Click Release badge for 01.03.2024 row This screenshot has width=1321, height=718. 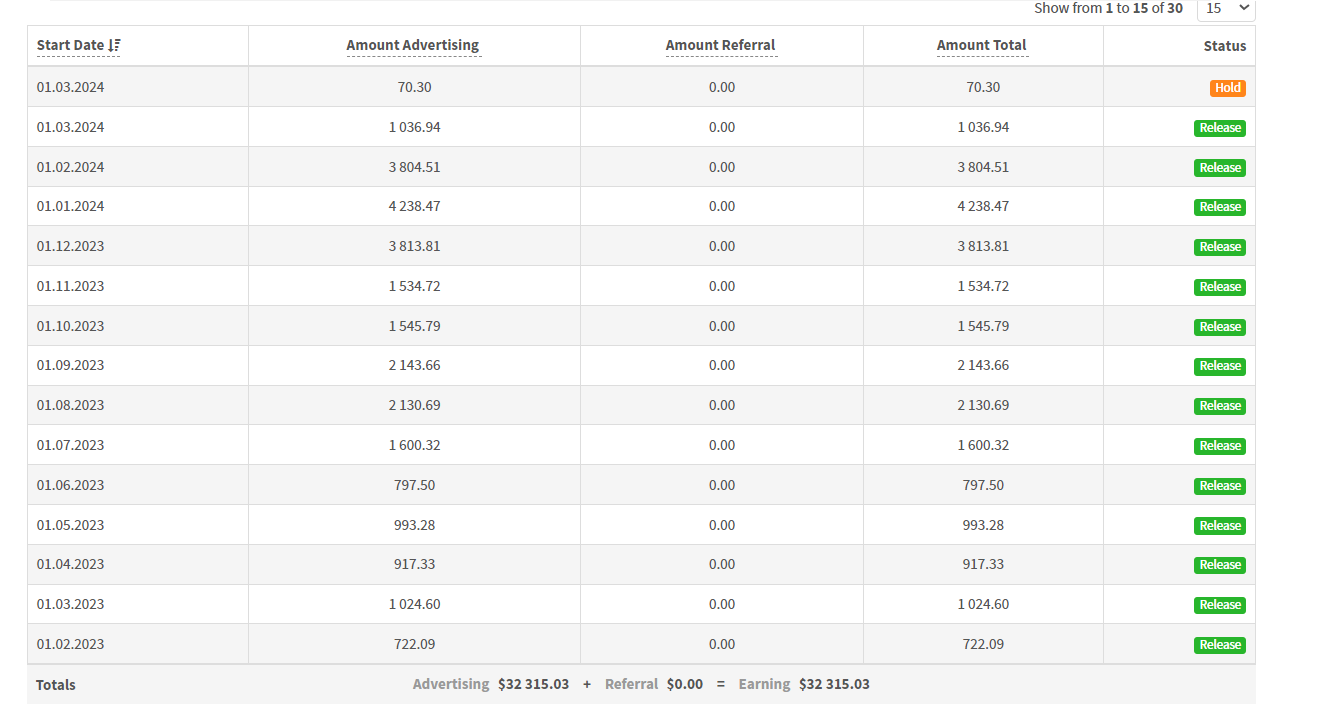[x=1219, y=128]
